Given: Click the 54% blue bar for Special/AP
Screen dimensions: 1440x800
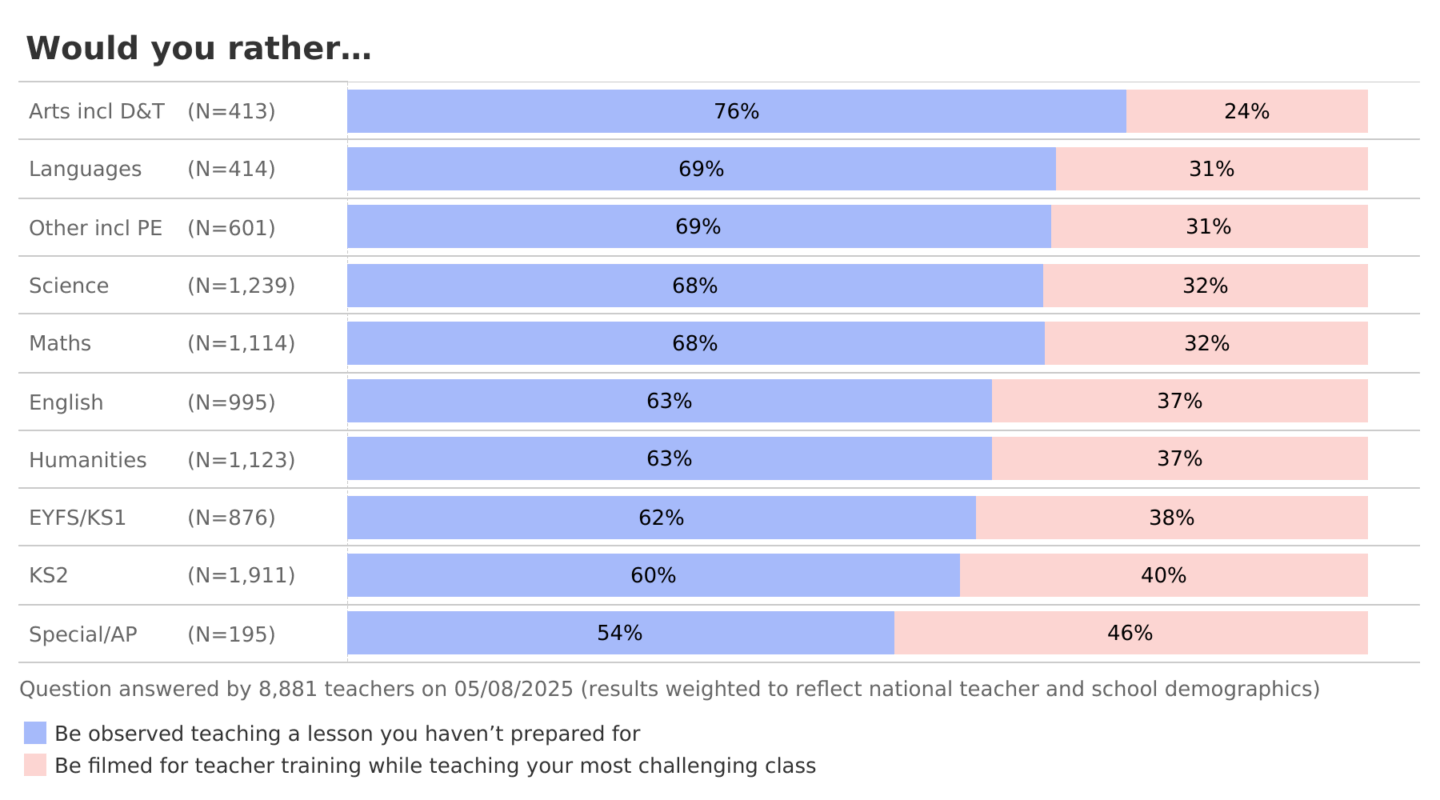Looking at the screenshot, I should 620,633.
